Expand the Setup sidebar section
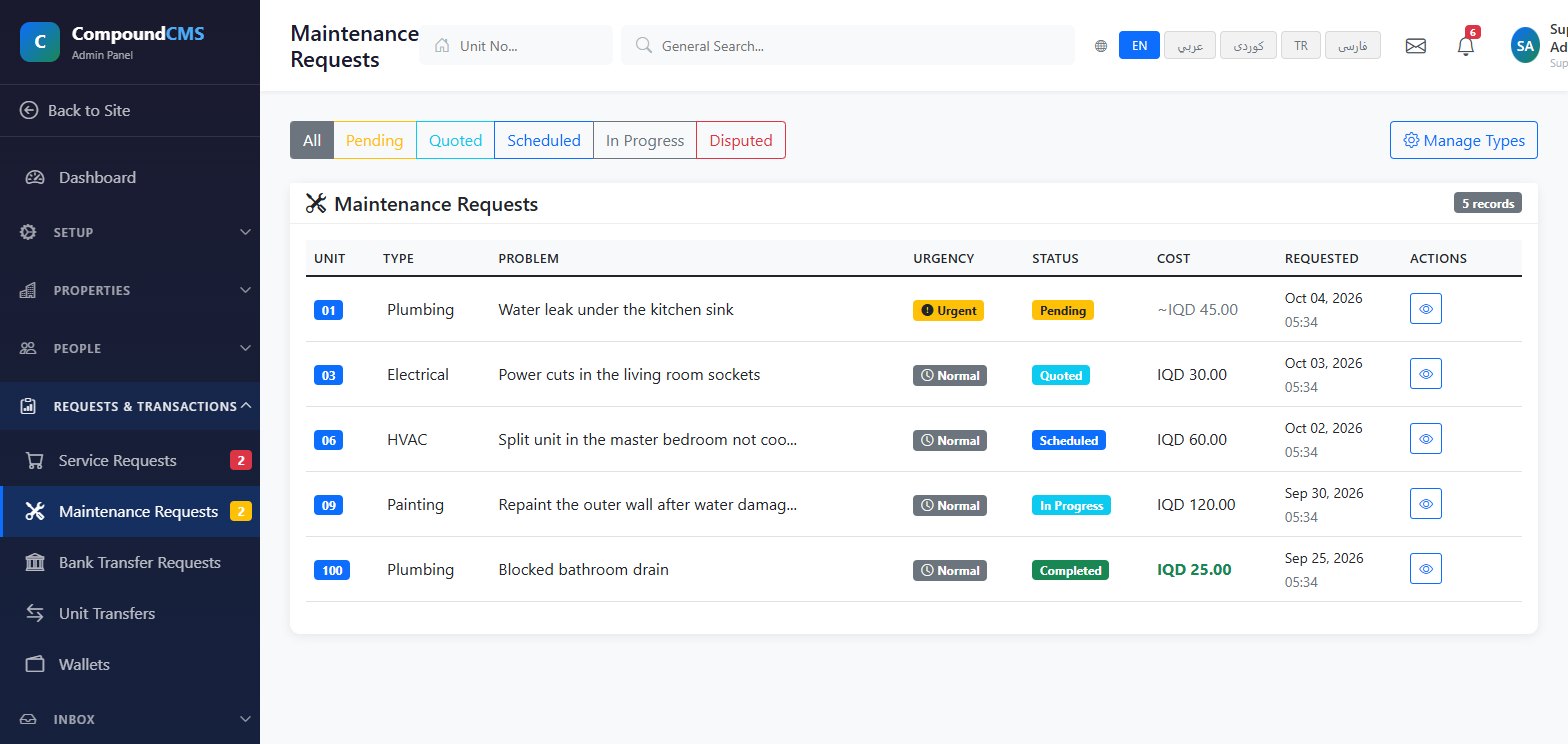Screen dimensions: 1568x744 tap(130, 232)
